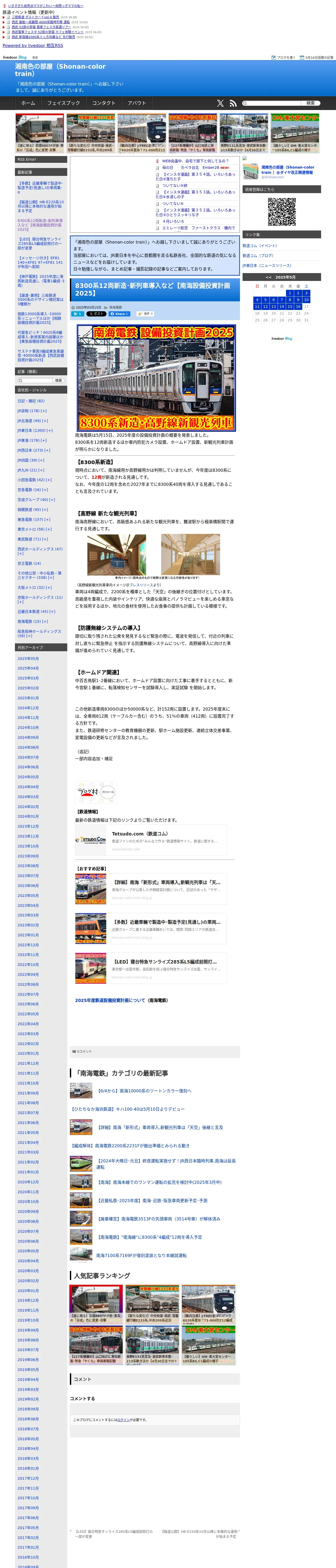Open the アバウト menu item
This screenshot has width=336, height=1568.
click(x=137, y=103)
